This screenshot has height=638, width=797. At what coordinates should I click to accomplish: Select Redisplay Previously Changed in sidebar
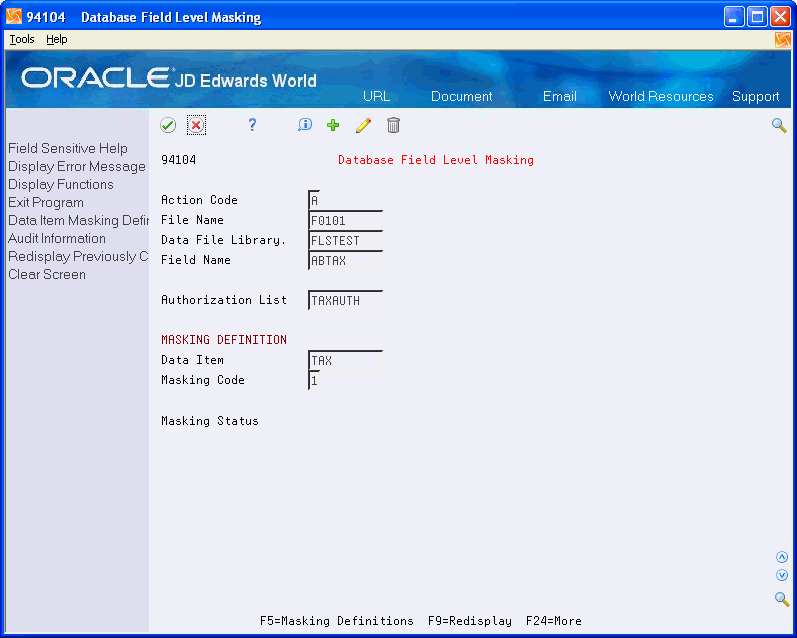coord(78,256)
